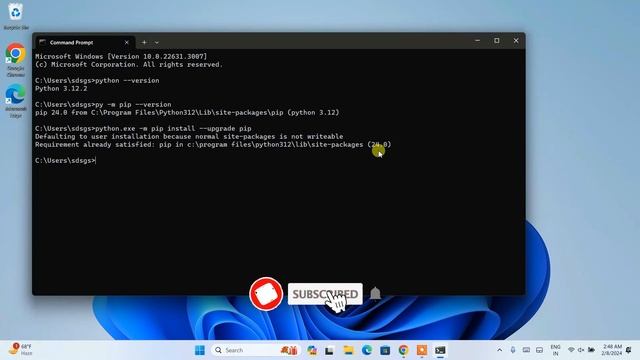
Task: Open network Wi-Fi quick settings
Action: pos(571,350)
